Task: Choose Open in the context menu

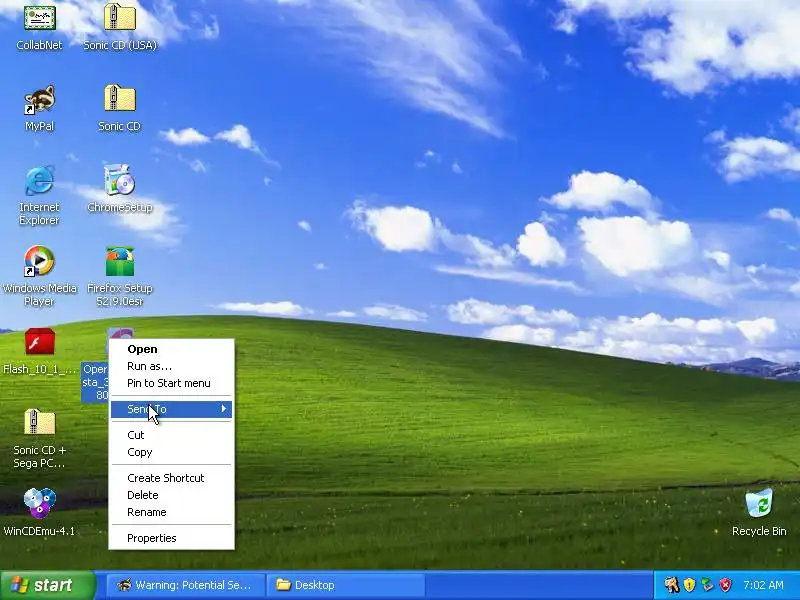Action: [x=171, y=349]
